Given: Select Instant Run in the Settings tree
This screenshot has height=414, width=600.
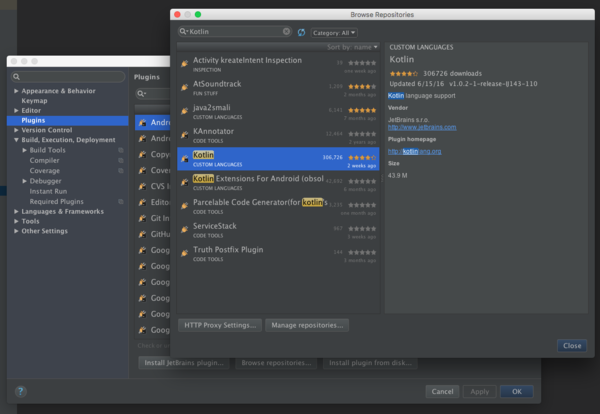Looking at the screenshot, I should [x=48, y=191].
